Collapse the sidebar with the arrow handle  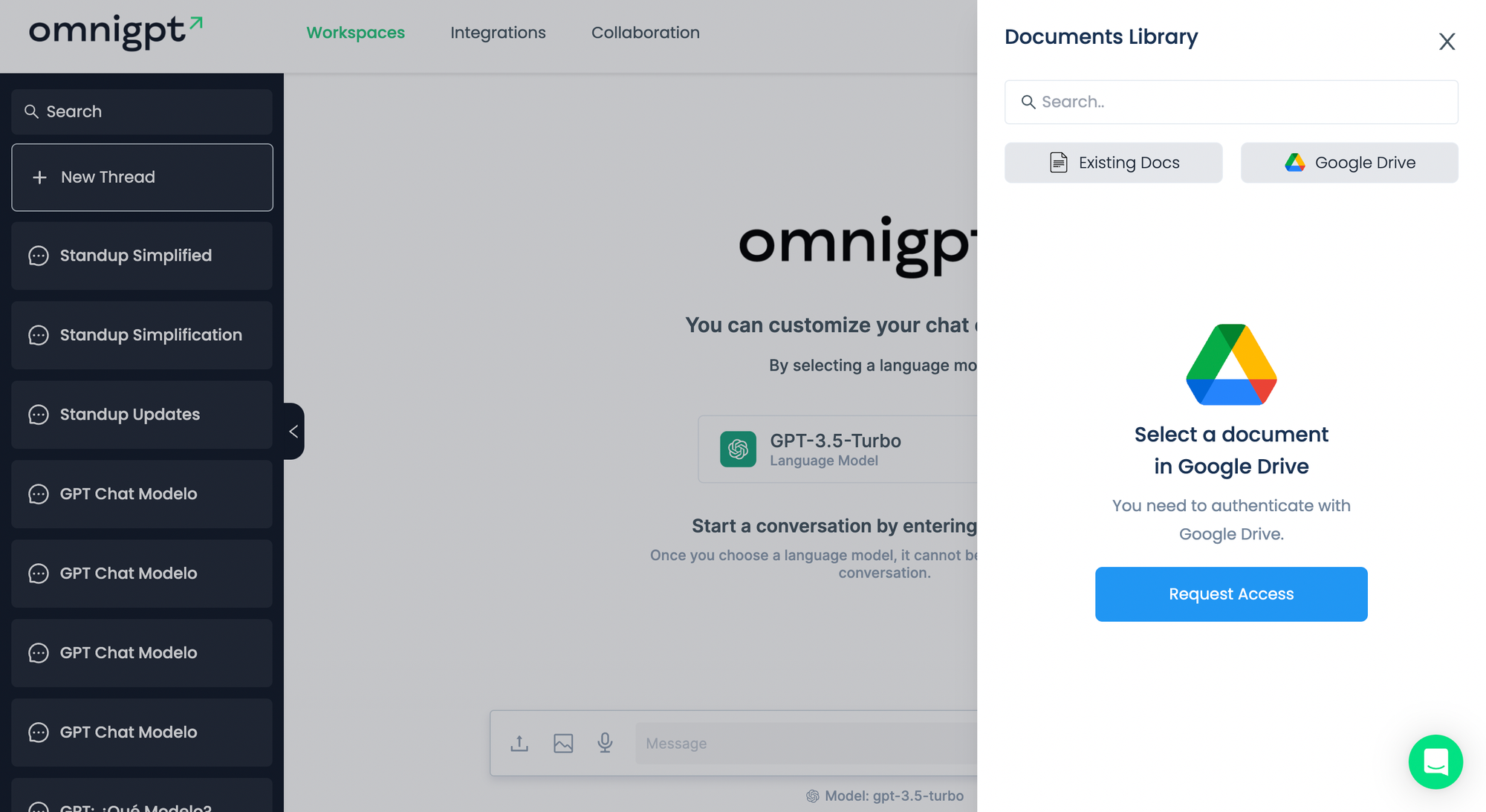(293, 431)
